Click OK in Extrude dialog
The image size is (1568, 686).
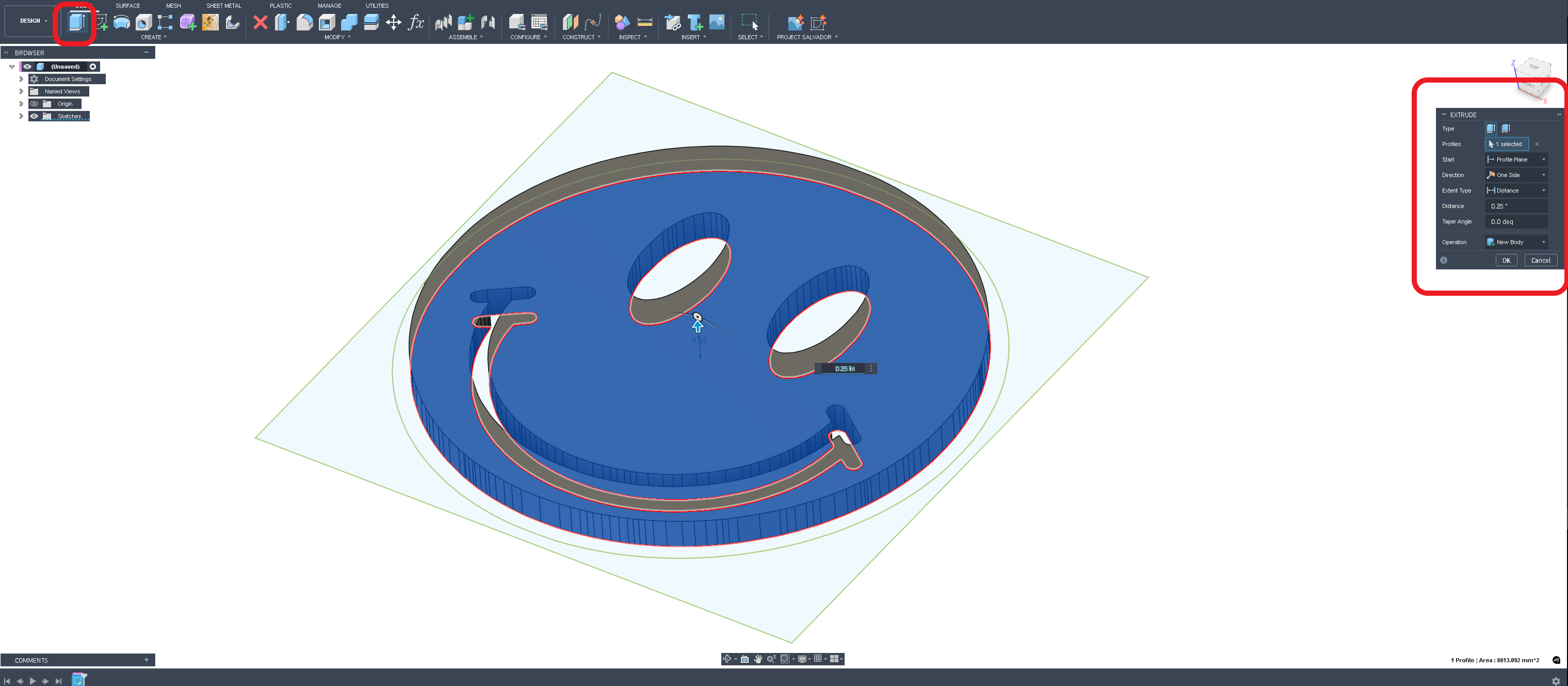click(1506, 261)
